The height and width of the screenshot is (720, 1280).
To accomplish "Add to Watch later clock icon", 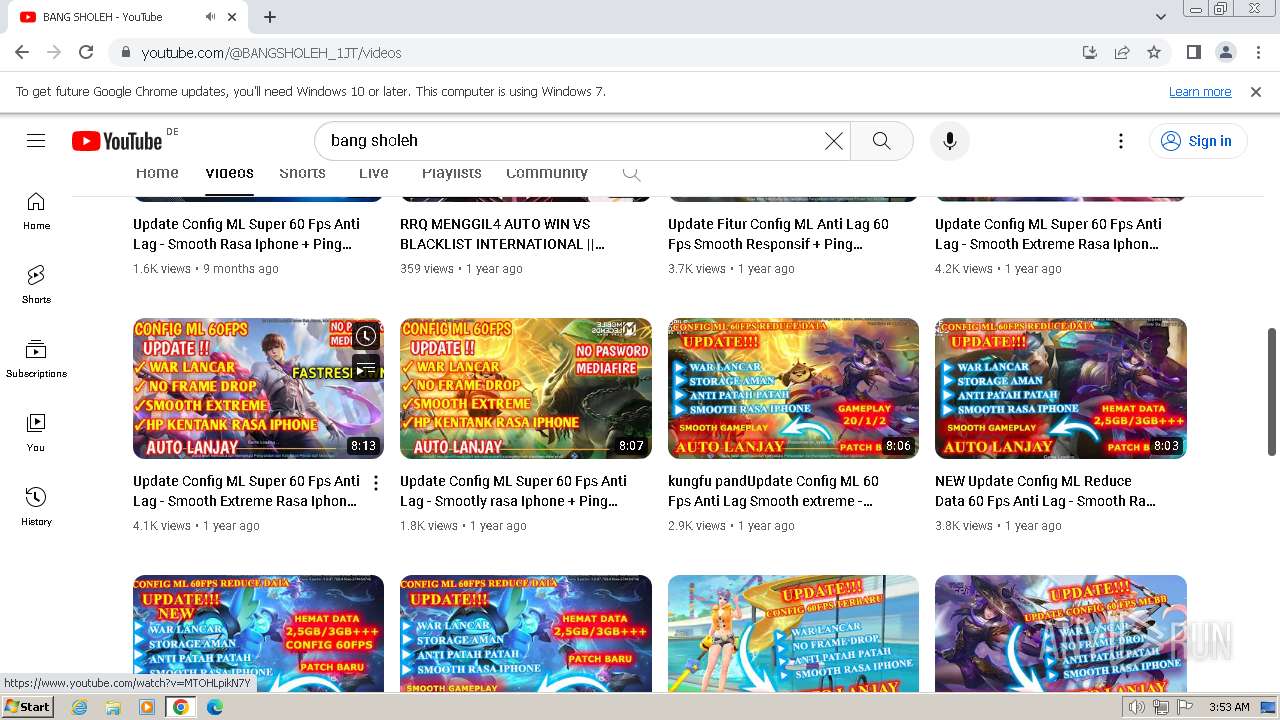I will pyautogui.click(x=366, y=336).
